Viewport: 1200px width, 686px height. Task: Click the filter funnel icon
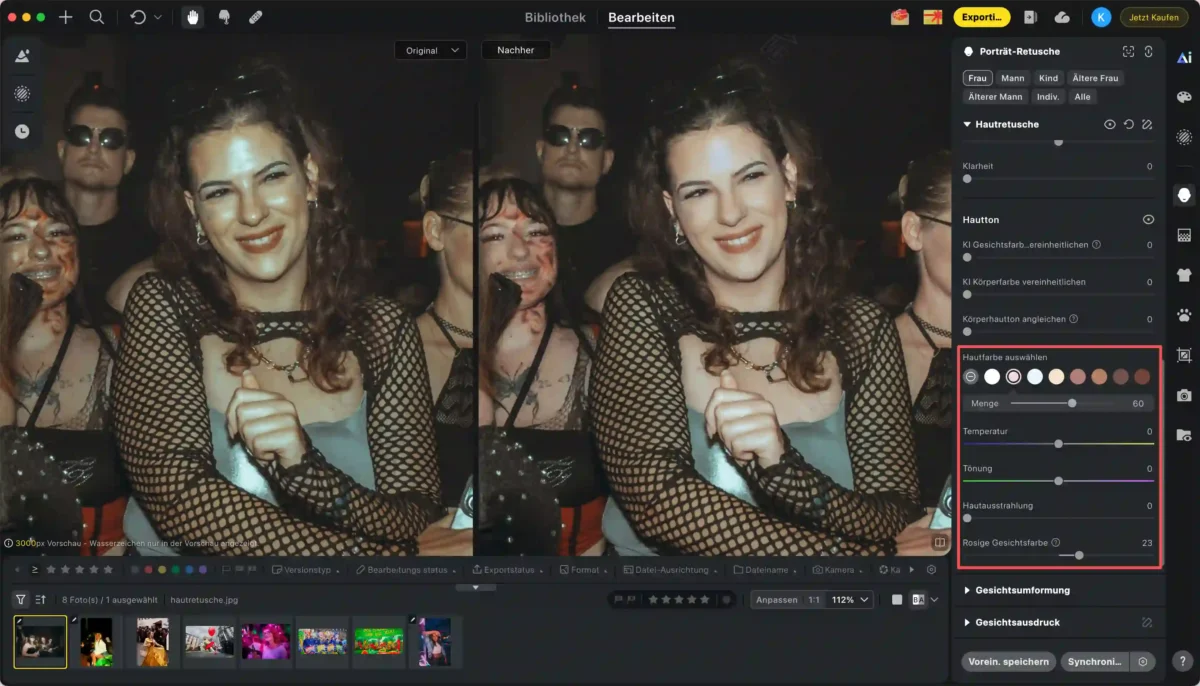pos(20,599)
